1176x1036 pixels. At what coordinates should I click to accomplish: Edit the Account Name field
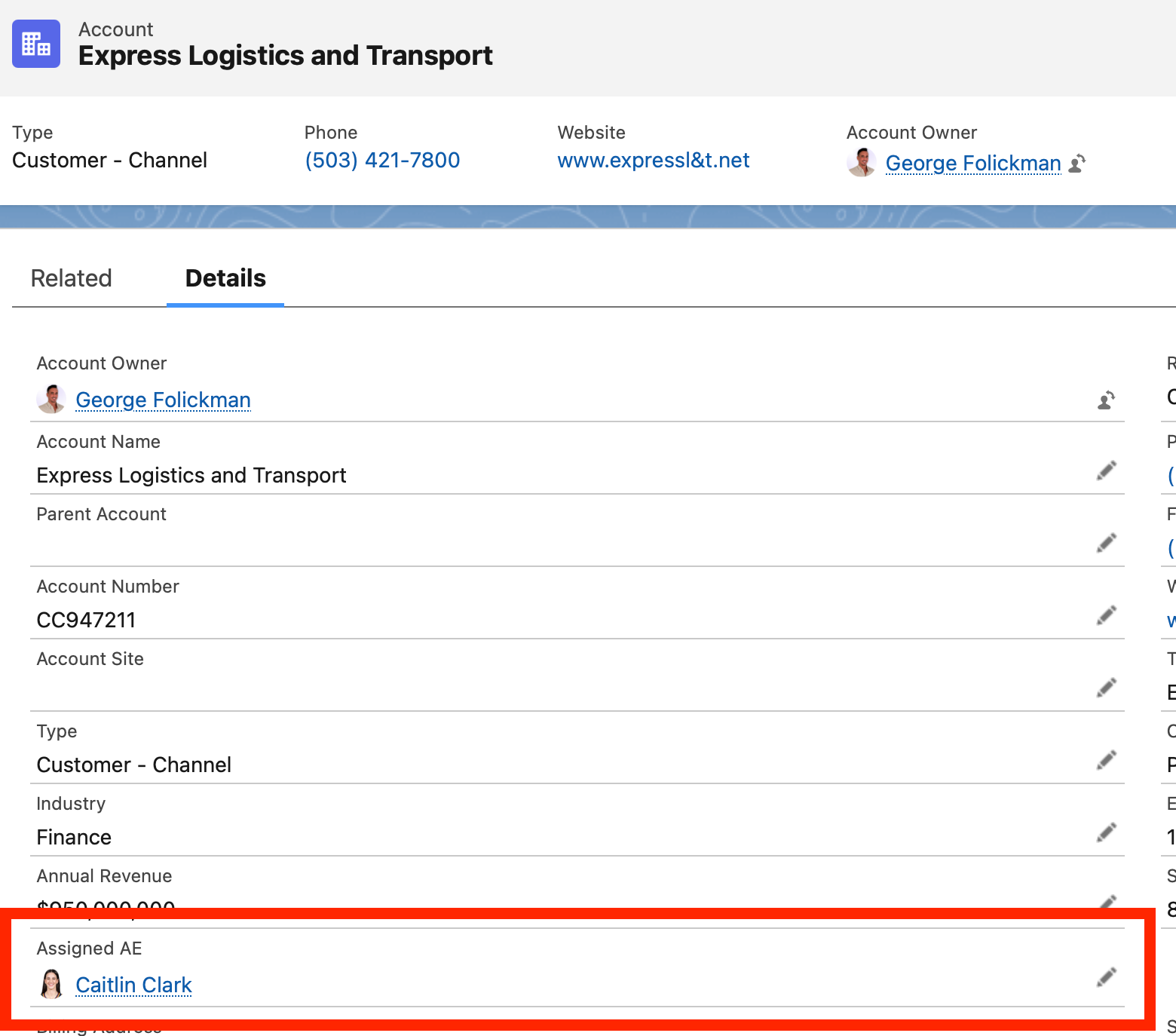(1106, 470)
